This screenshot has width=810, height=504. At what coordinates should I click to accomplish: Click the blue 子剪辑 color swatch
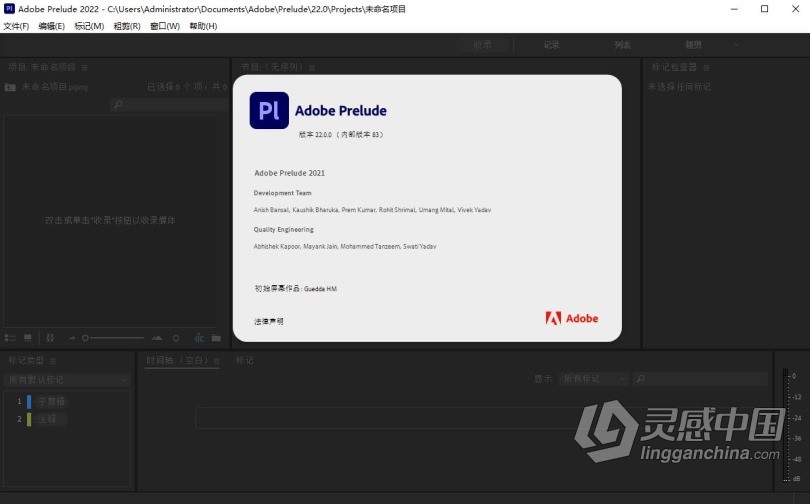point(29,401)
